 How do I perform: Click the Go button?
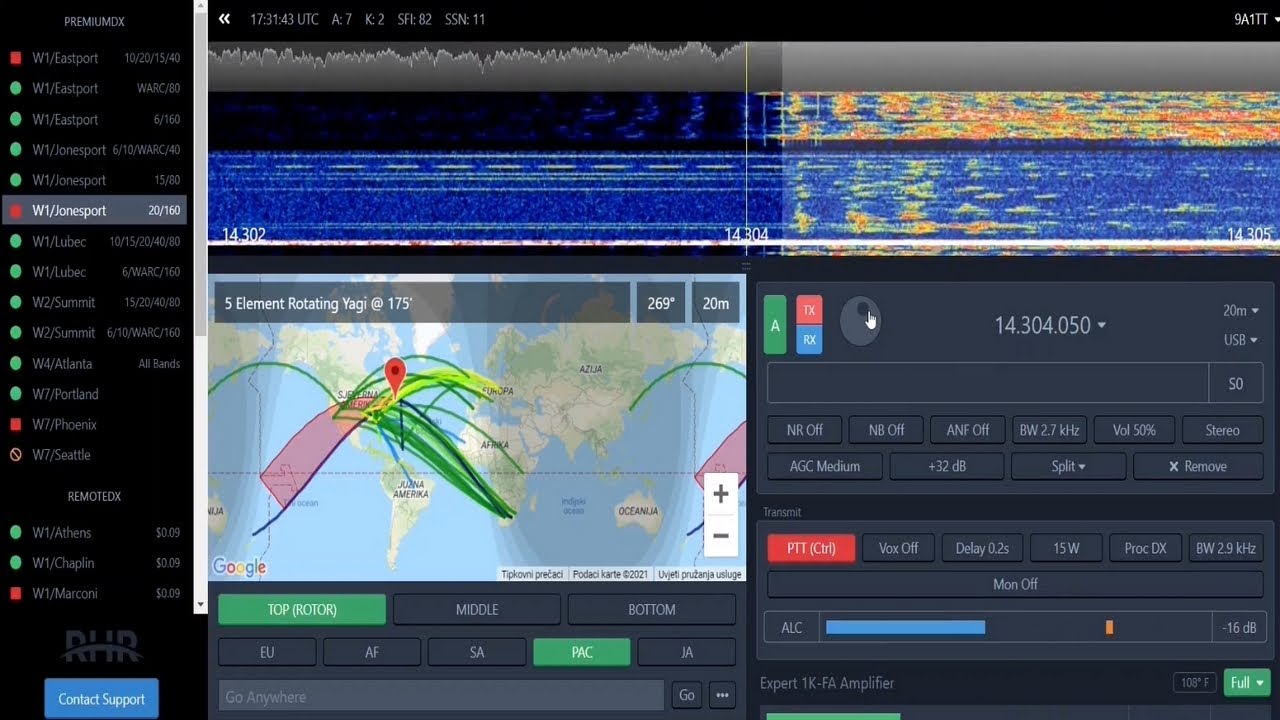[686, 696]
